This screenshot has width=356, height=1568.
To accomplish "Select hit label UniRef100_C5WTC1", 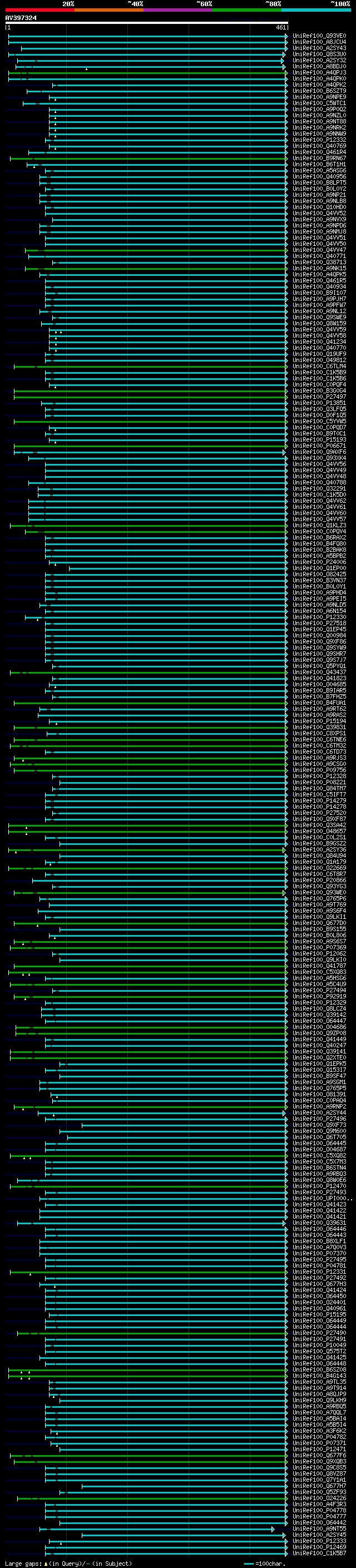I will [319, 103].
